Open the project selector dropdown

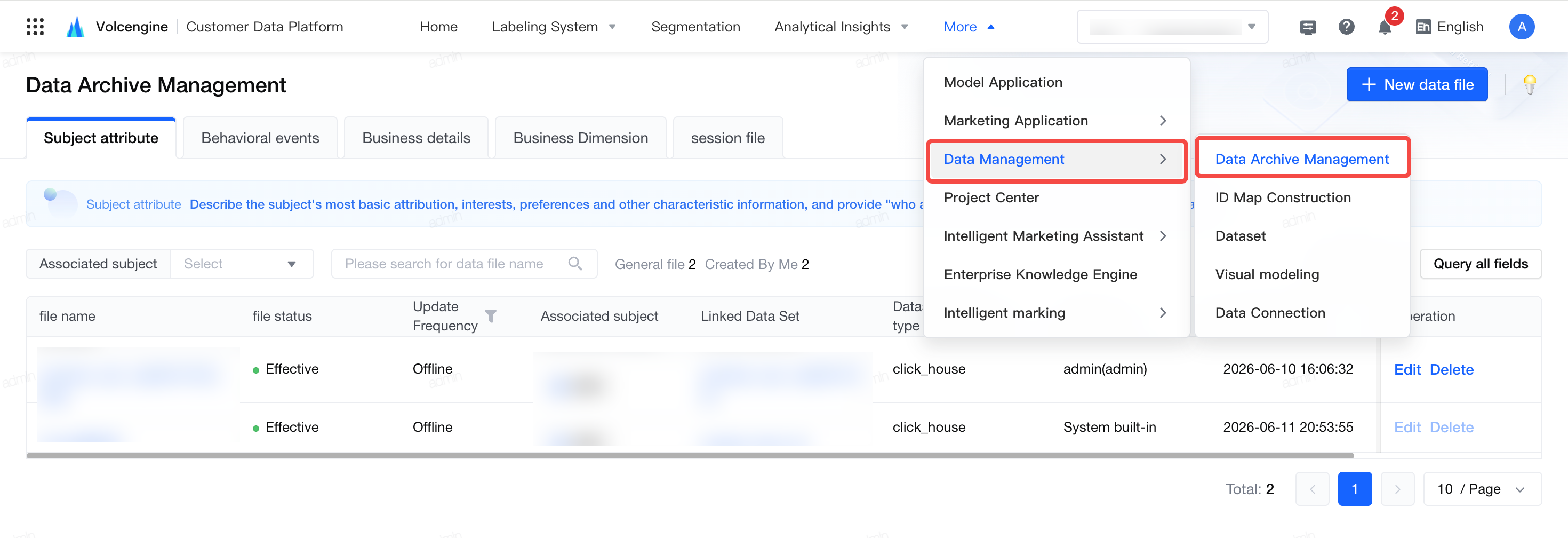(1172, 27)
